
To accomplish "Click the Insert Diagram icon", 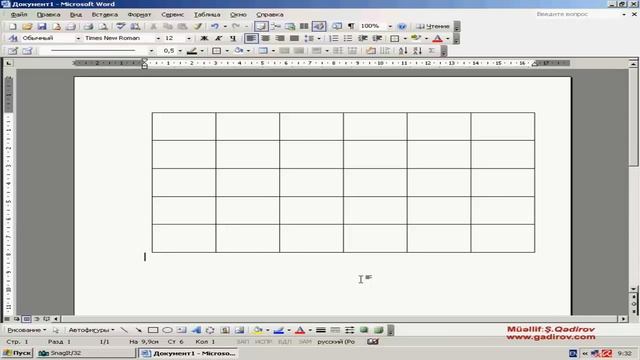I will click(x=210, y=330).
